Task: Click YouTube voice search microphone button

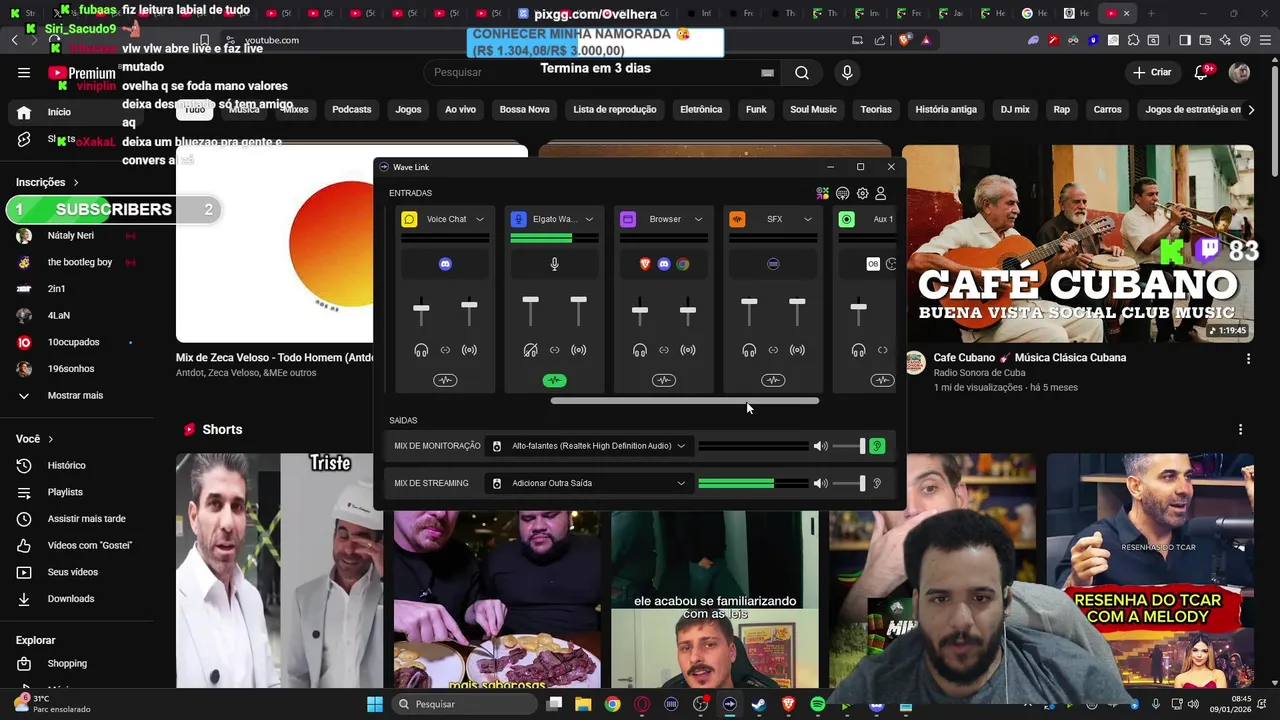Action: 847,72
